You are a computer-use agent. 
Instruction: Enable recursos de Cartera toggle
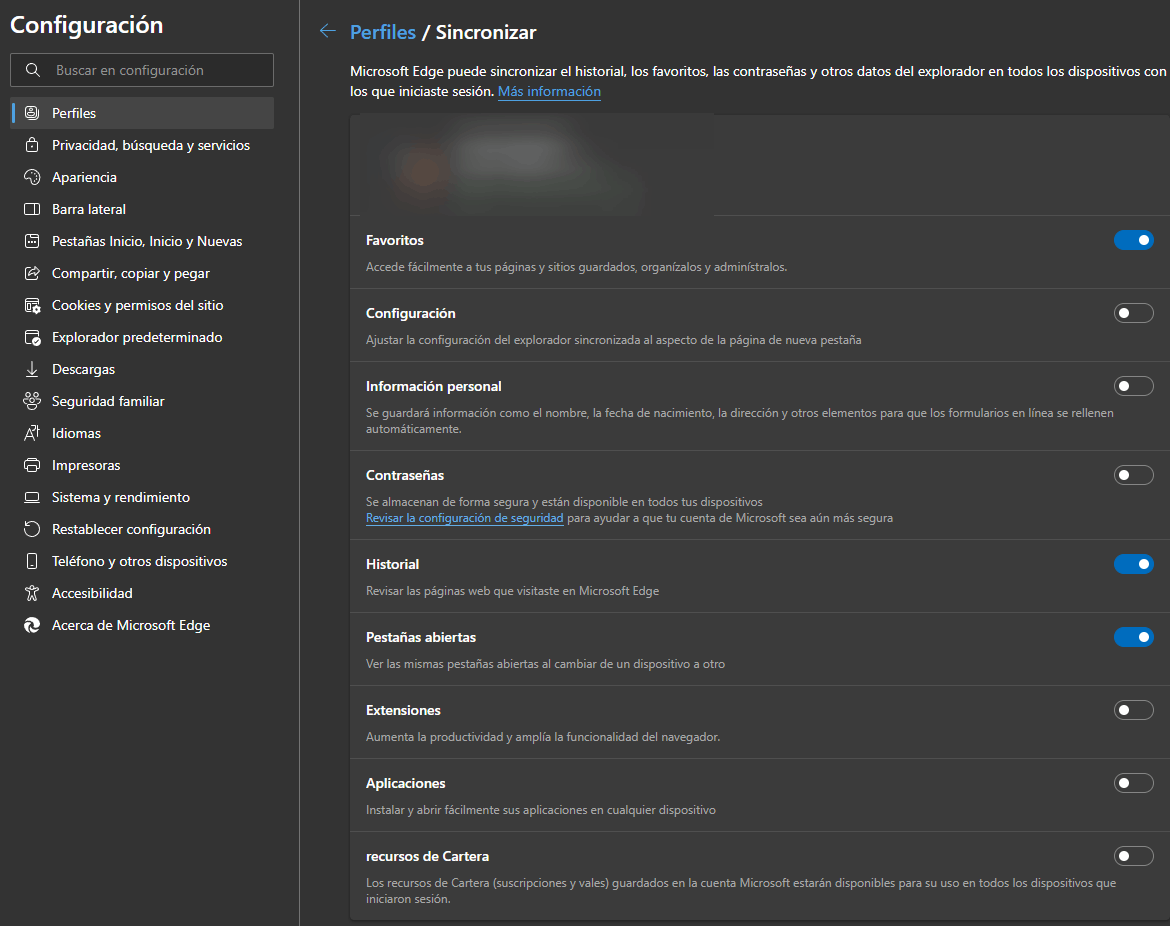pyautogui.click(x=1133, y=857)
